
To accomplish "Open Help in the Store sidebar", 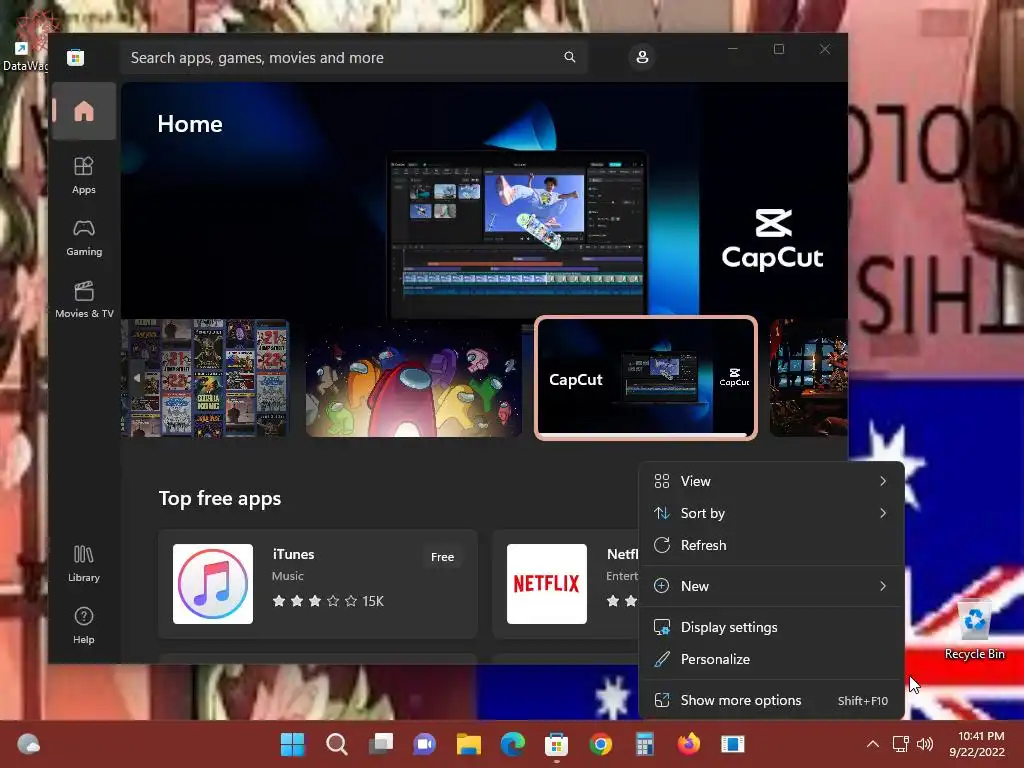I will coord(84,625).
